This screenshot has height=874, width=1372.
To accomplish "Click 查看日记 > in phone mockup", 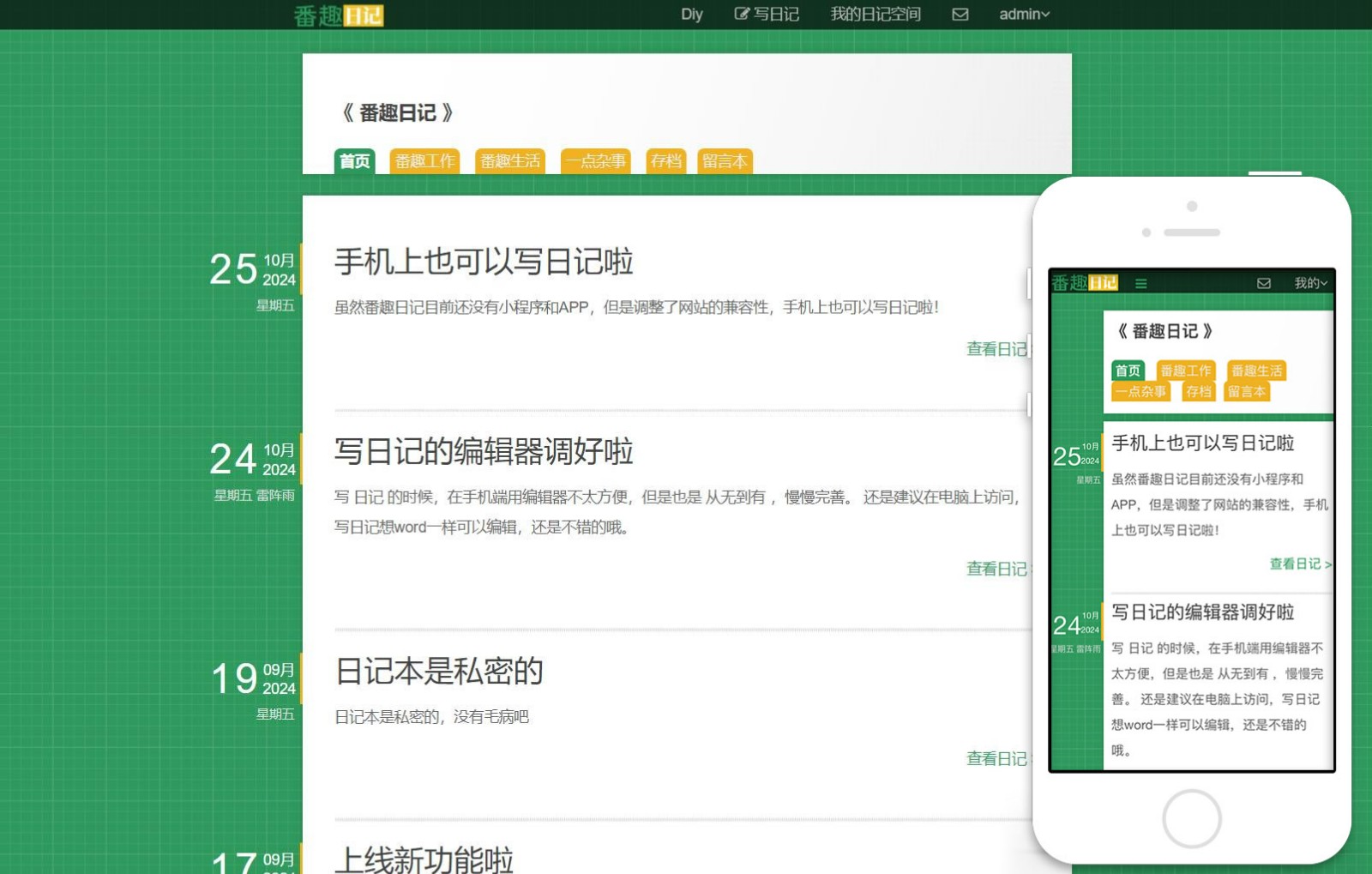I will 1300,564.
